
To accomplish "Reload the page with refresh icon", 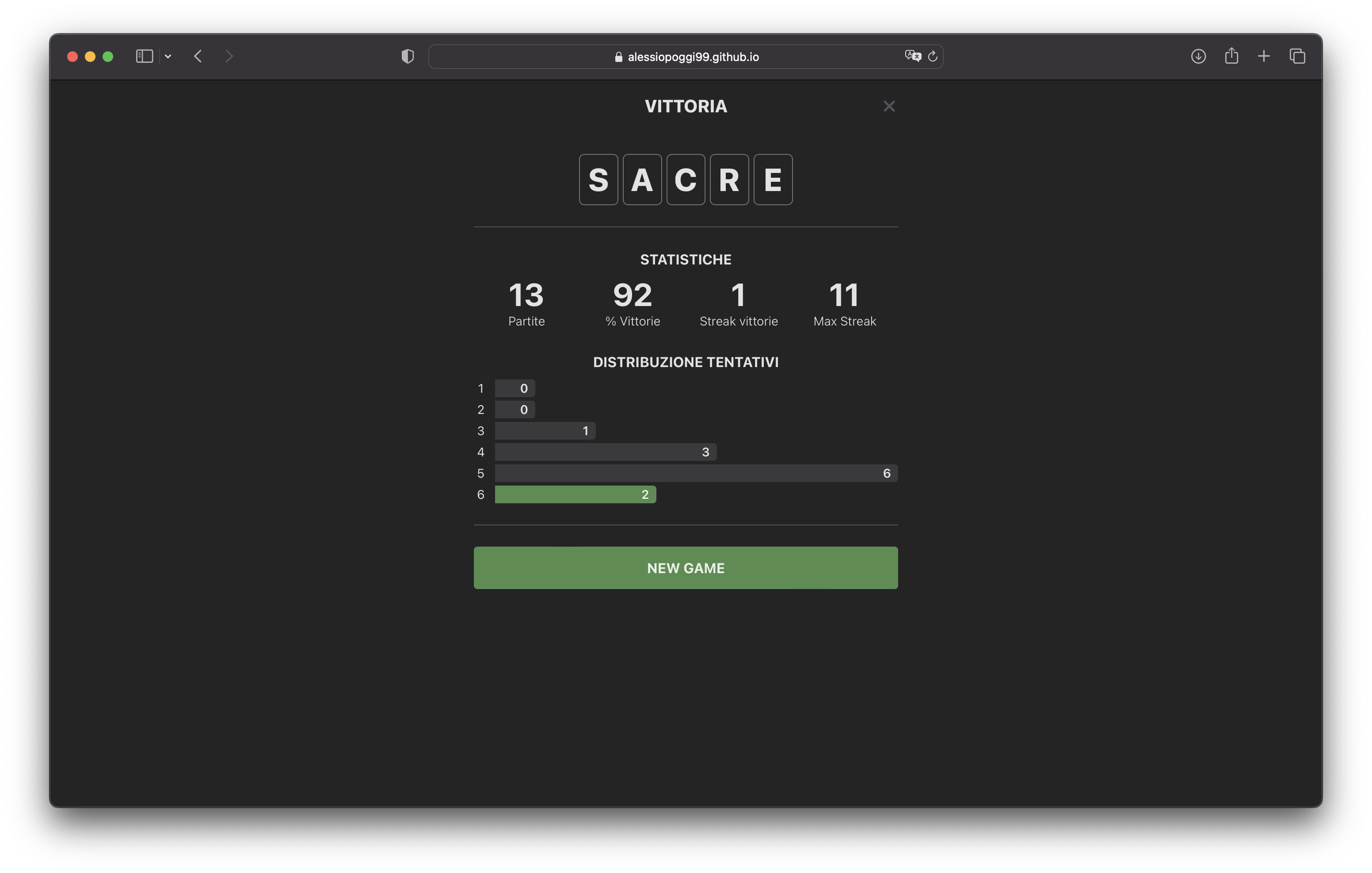I will (x=933, y=57).
